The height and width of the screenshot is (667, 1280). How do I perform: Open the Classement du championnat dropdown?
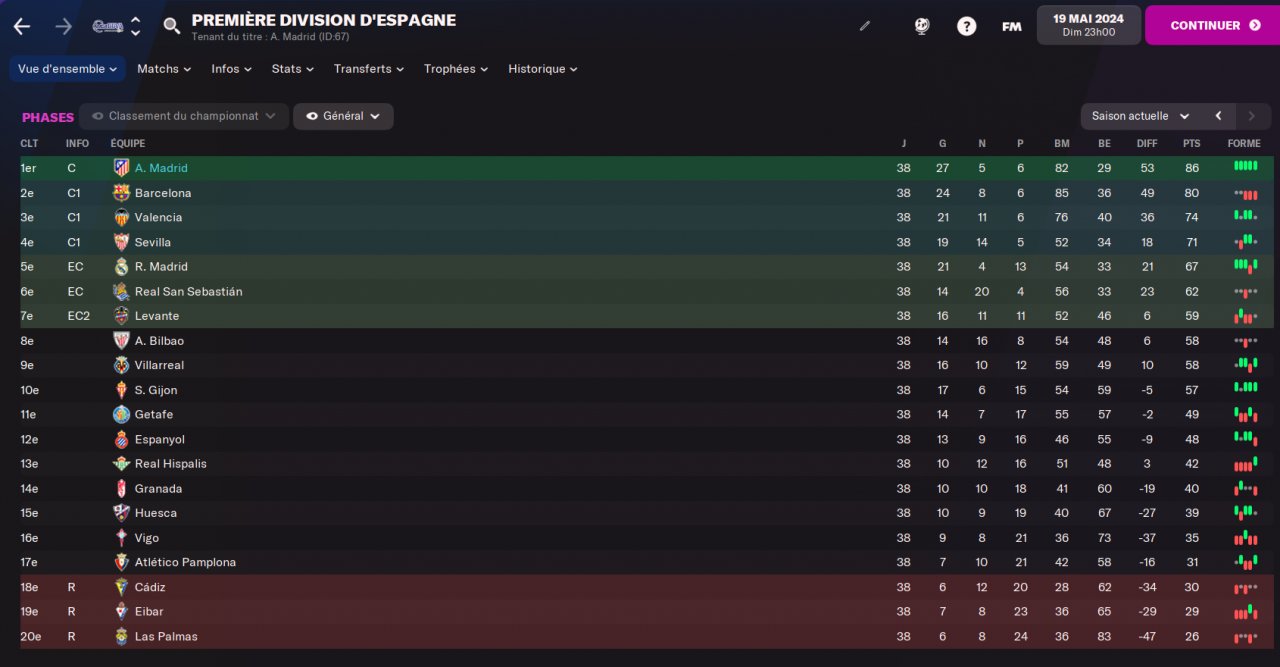click(x=184, y=116)
